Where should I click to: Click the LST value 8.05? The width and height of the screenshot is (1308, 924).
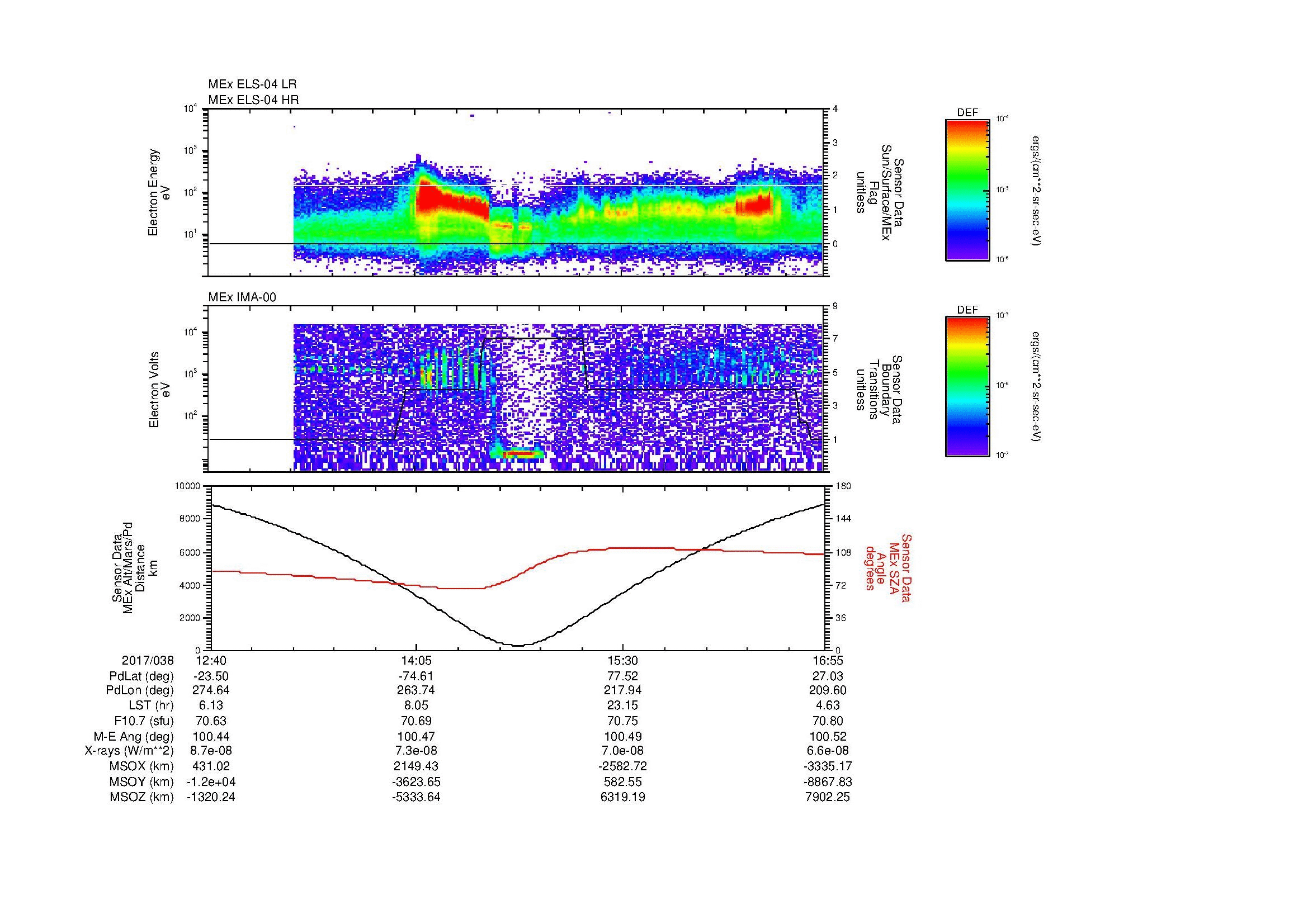pos(417,705)
